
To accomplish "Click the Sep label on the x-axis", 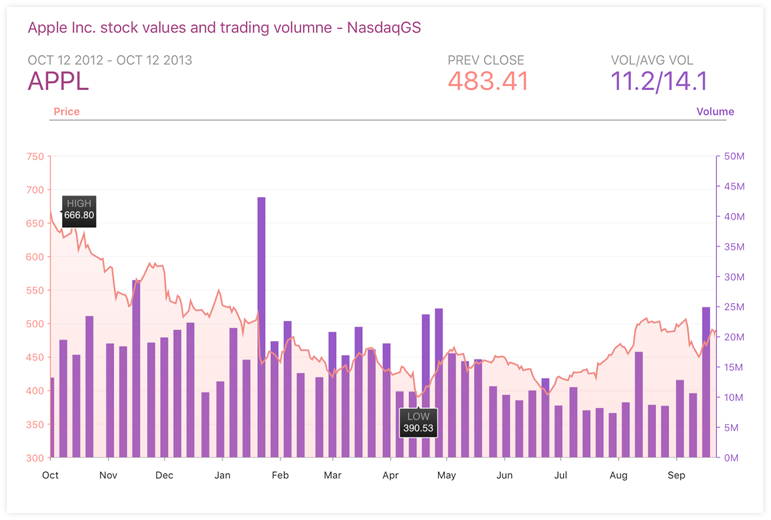I will (x=676, y=475).
